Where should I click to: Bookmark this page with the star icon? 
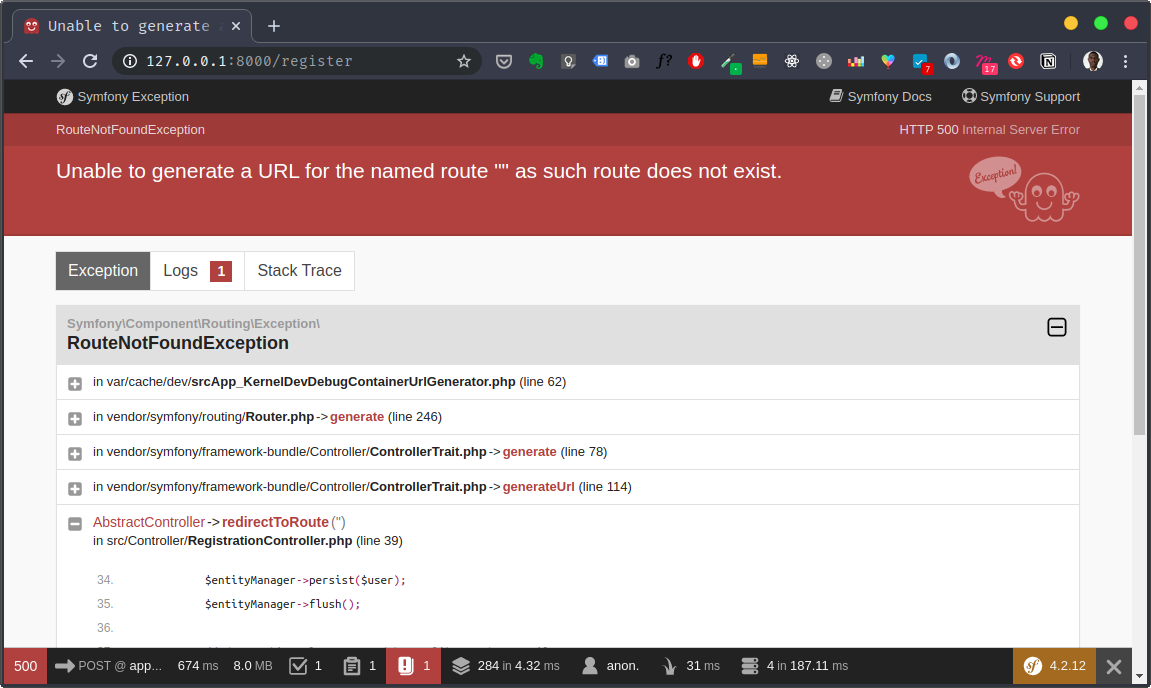(x=464, y=61)
